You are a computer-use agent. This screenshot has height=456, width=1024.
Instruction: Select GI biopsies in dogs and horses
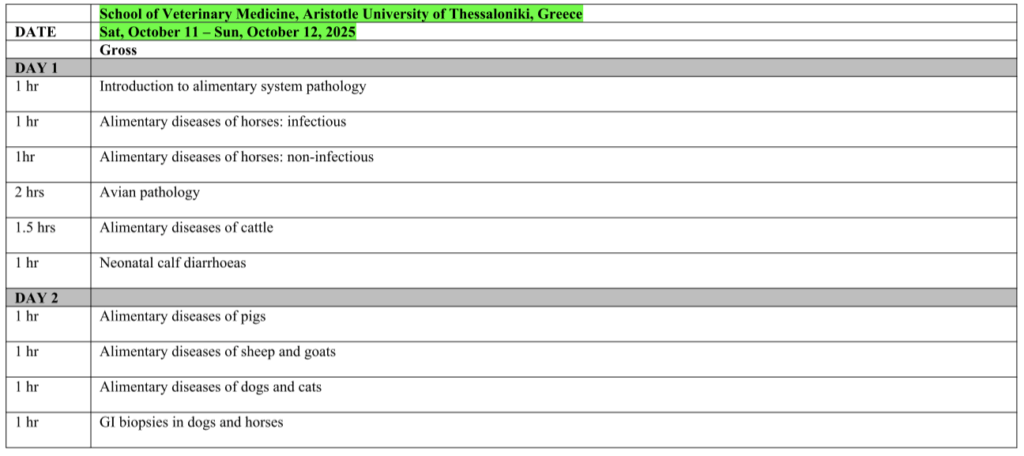pos(191,423)
